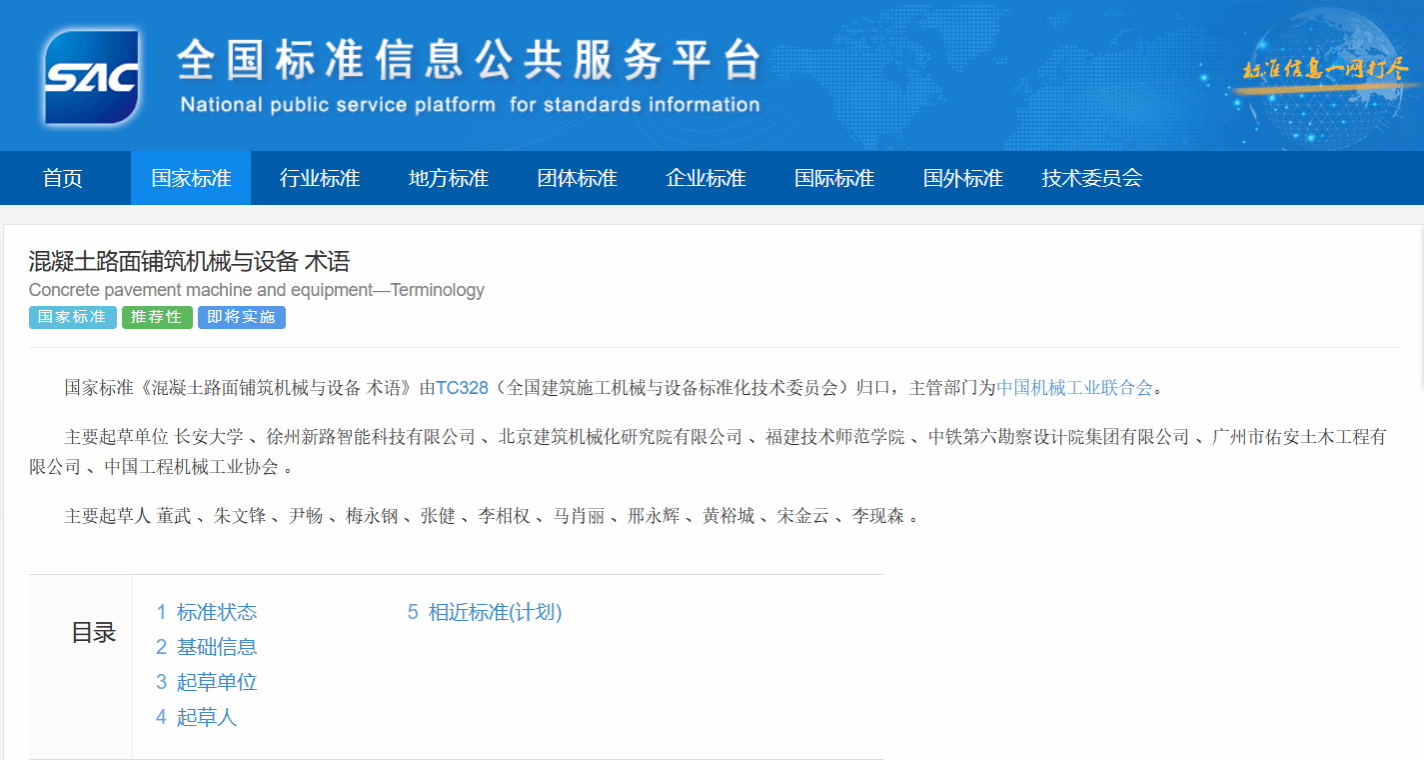Go to 国际标准 section
This screenshot has height=760, width=1424.
(834, 178)
